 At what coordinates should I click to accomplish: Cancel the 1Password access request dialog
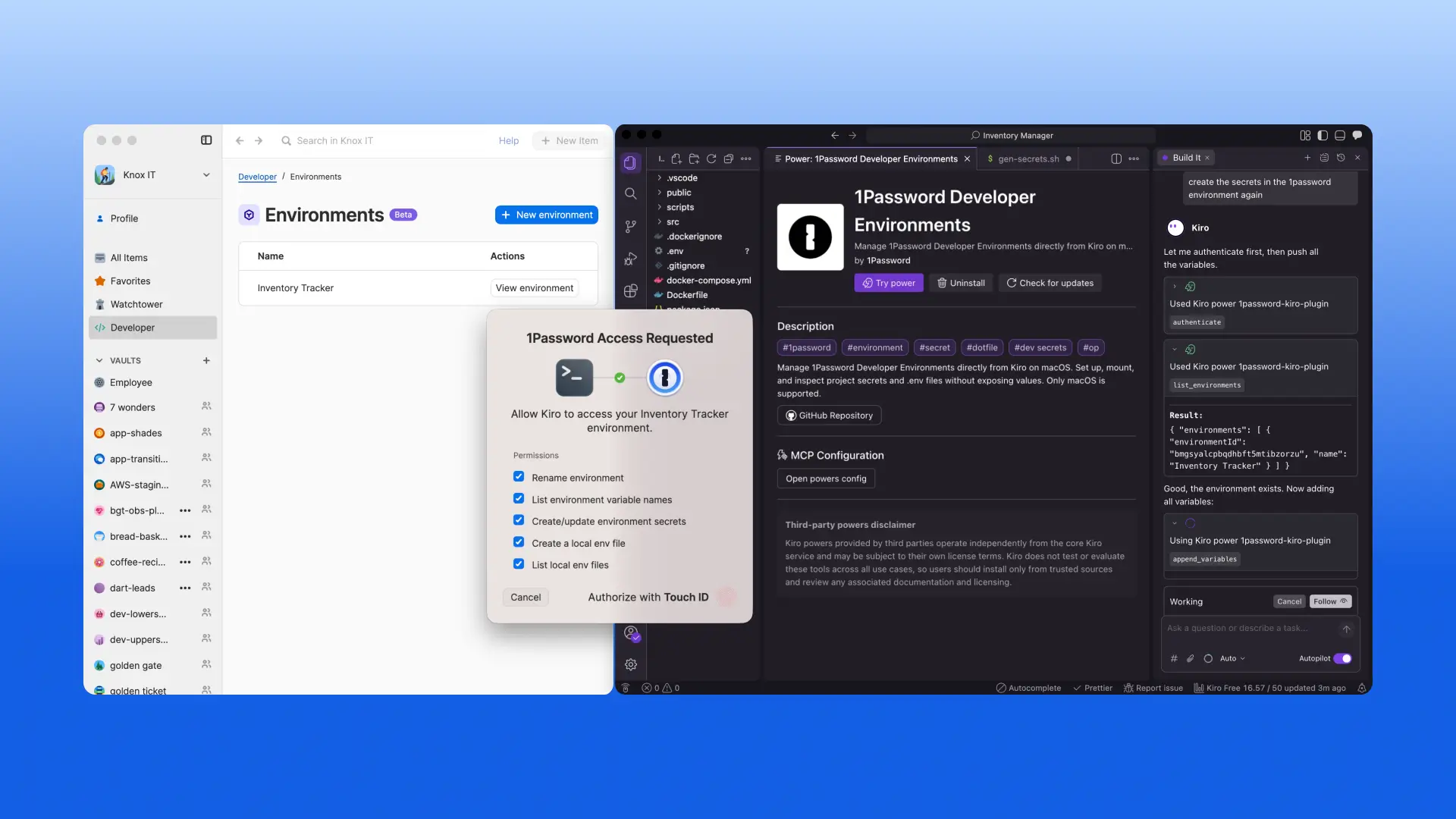[526, 598]
